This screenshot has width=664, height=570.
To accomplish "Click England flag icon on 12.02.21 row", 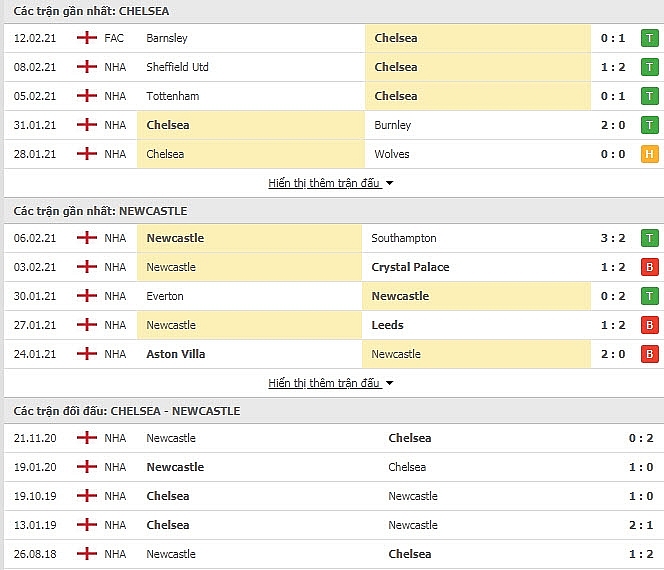I will point(87,38).
